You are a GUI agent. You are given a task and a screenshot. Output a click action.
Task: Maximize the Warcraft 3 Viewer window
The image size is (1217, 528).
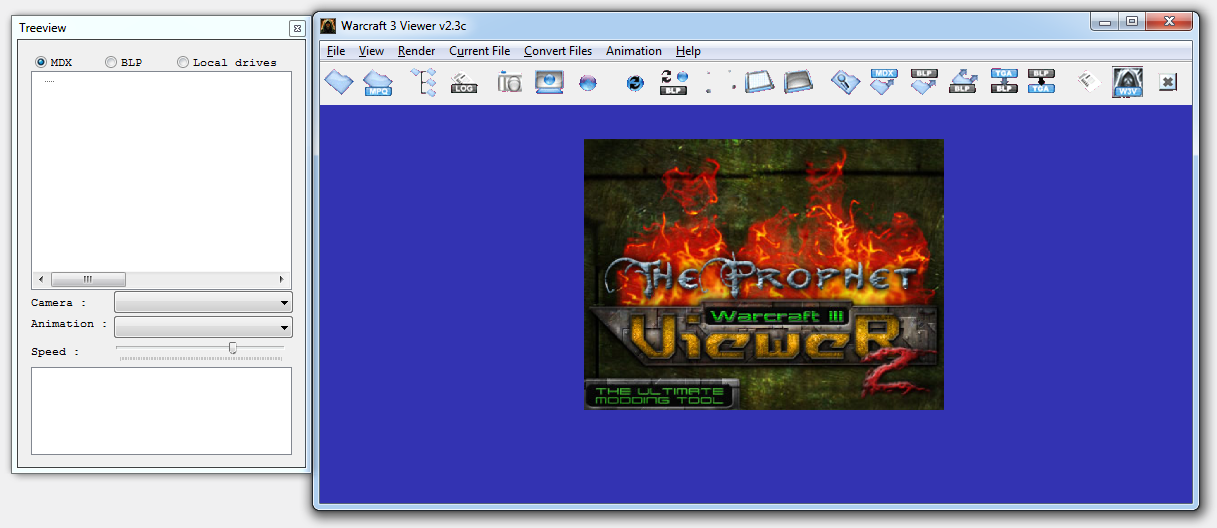pos(1132,21)
